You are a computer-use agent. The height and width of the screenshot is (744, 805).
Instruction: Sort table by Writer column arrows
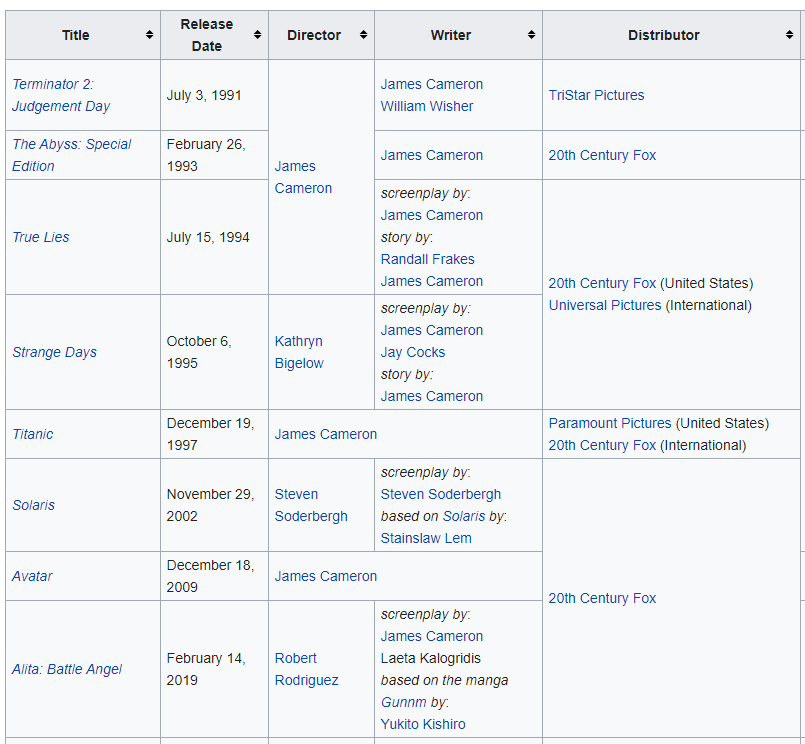click(x=531, y=35)
